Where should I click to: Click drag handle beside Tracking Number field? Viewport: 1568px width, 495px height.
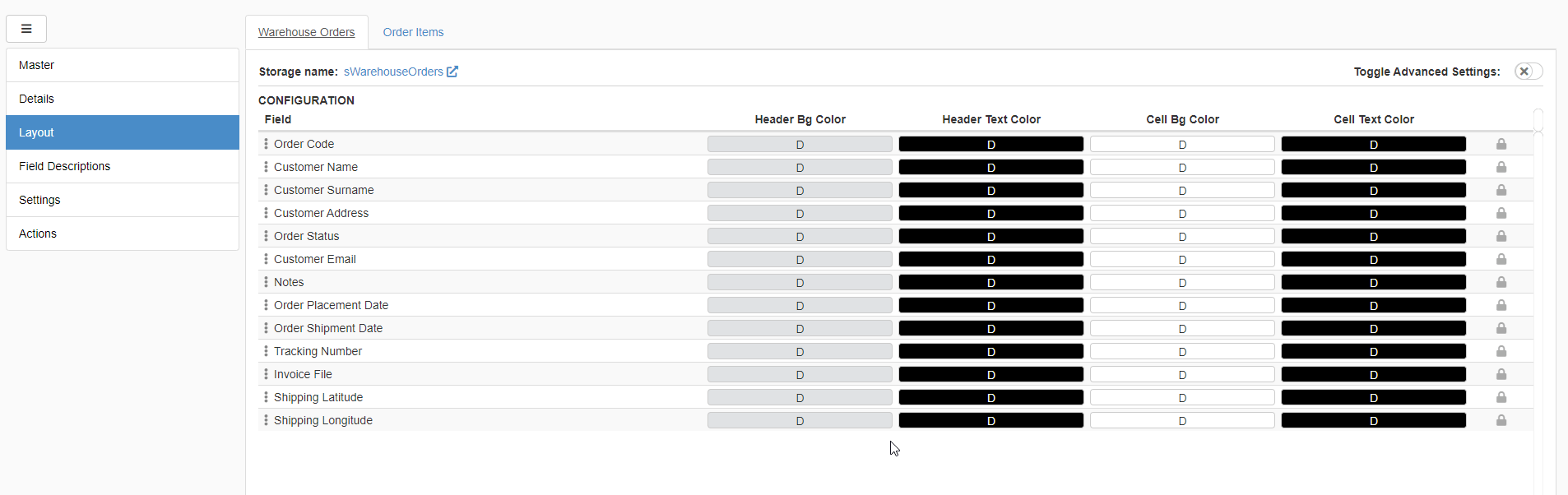tap(266, 351)
